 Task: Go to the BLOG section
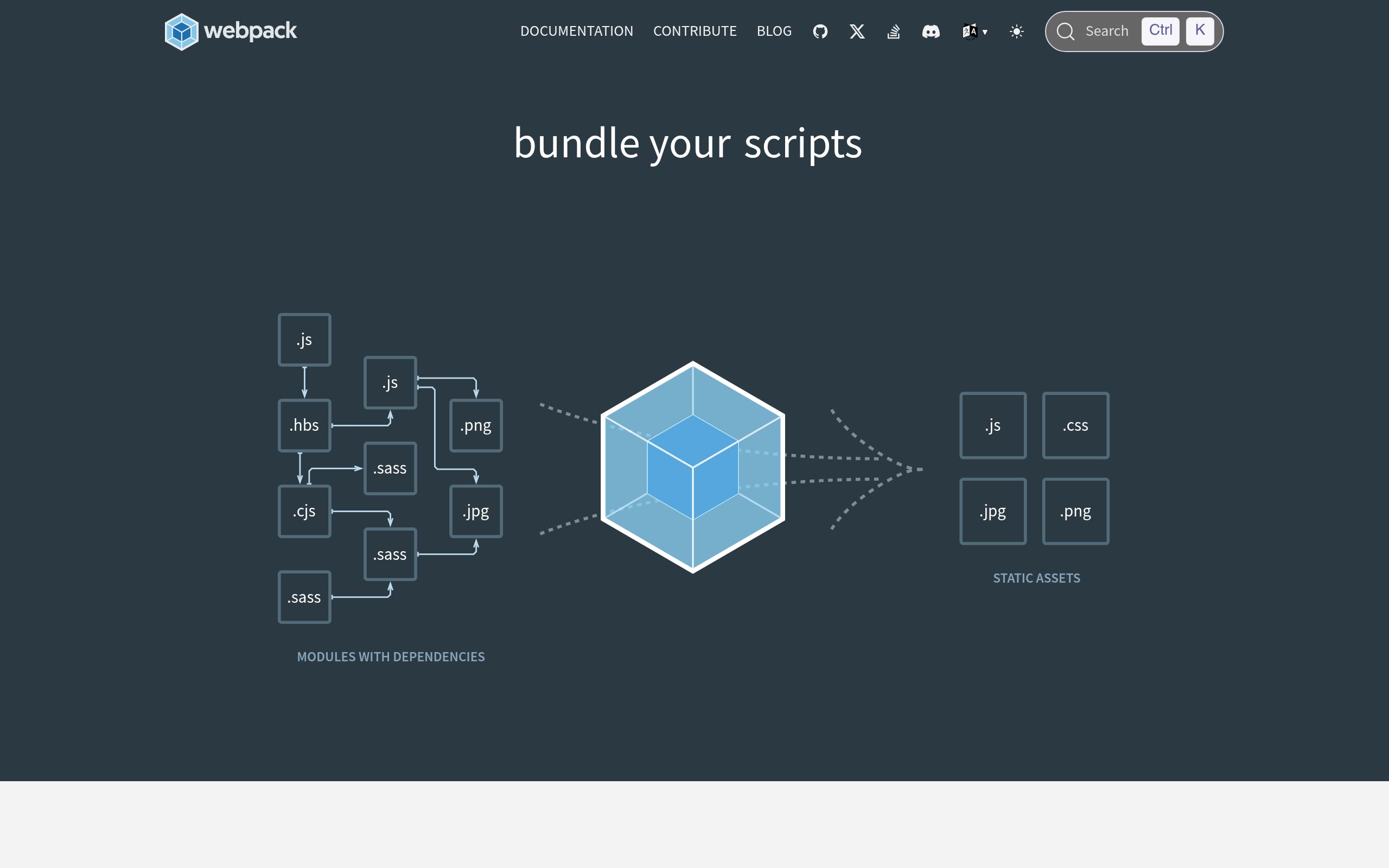774,31
